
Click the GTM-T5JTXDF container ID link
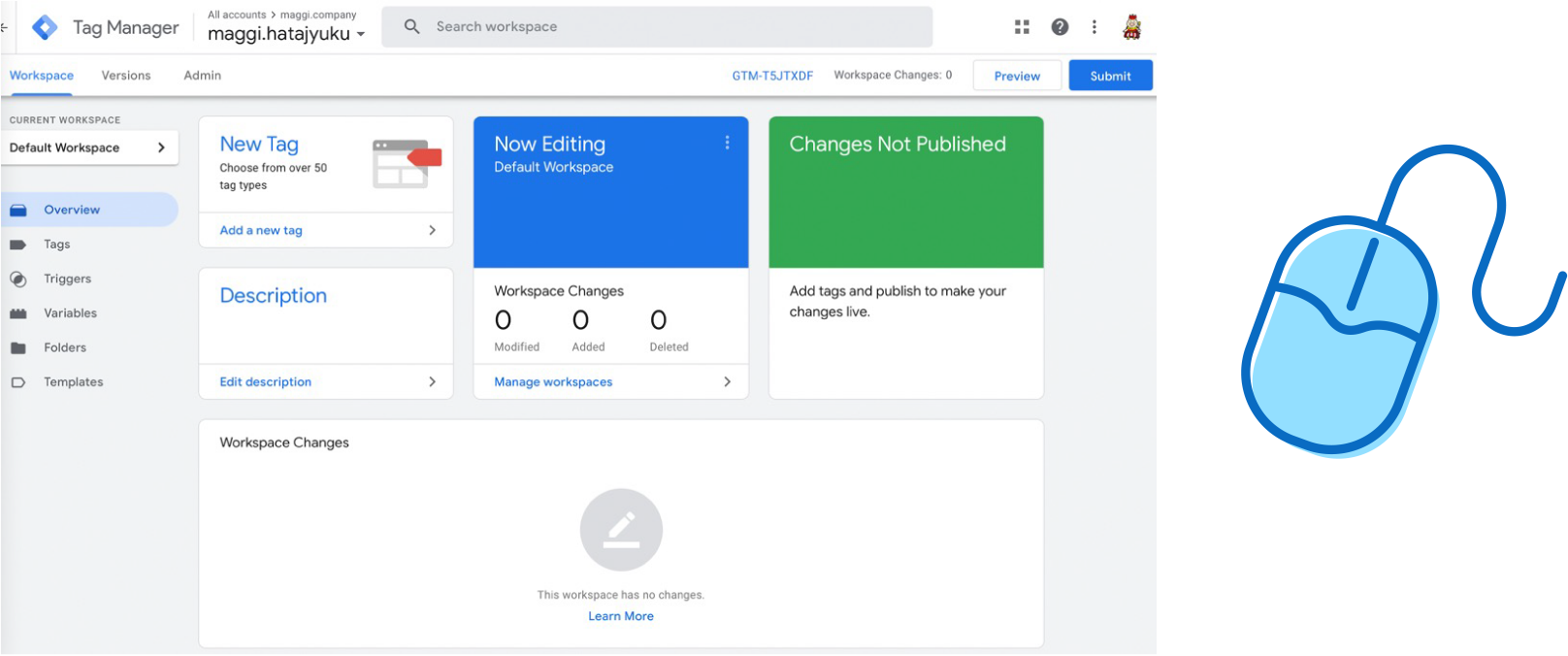point(772,76)
